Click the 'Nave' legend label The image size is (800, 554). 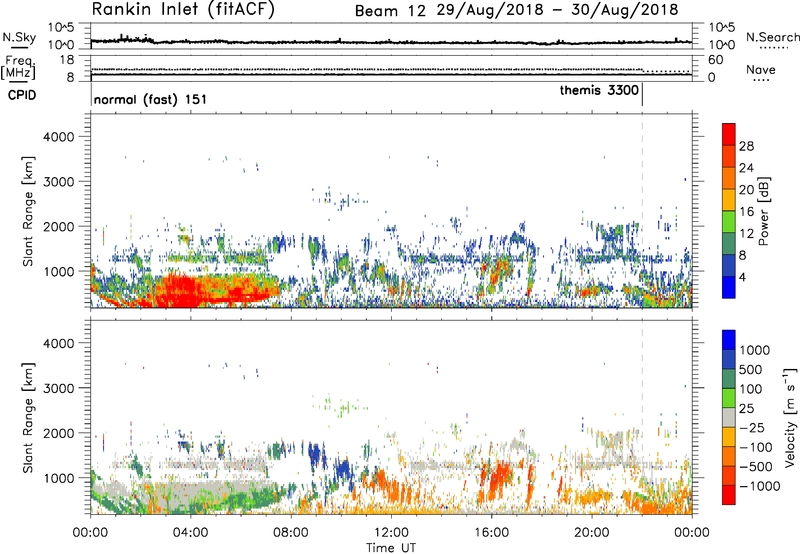click(x=760, y=70)
